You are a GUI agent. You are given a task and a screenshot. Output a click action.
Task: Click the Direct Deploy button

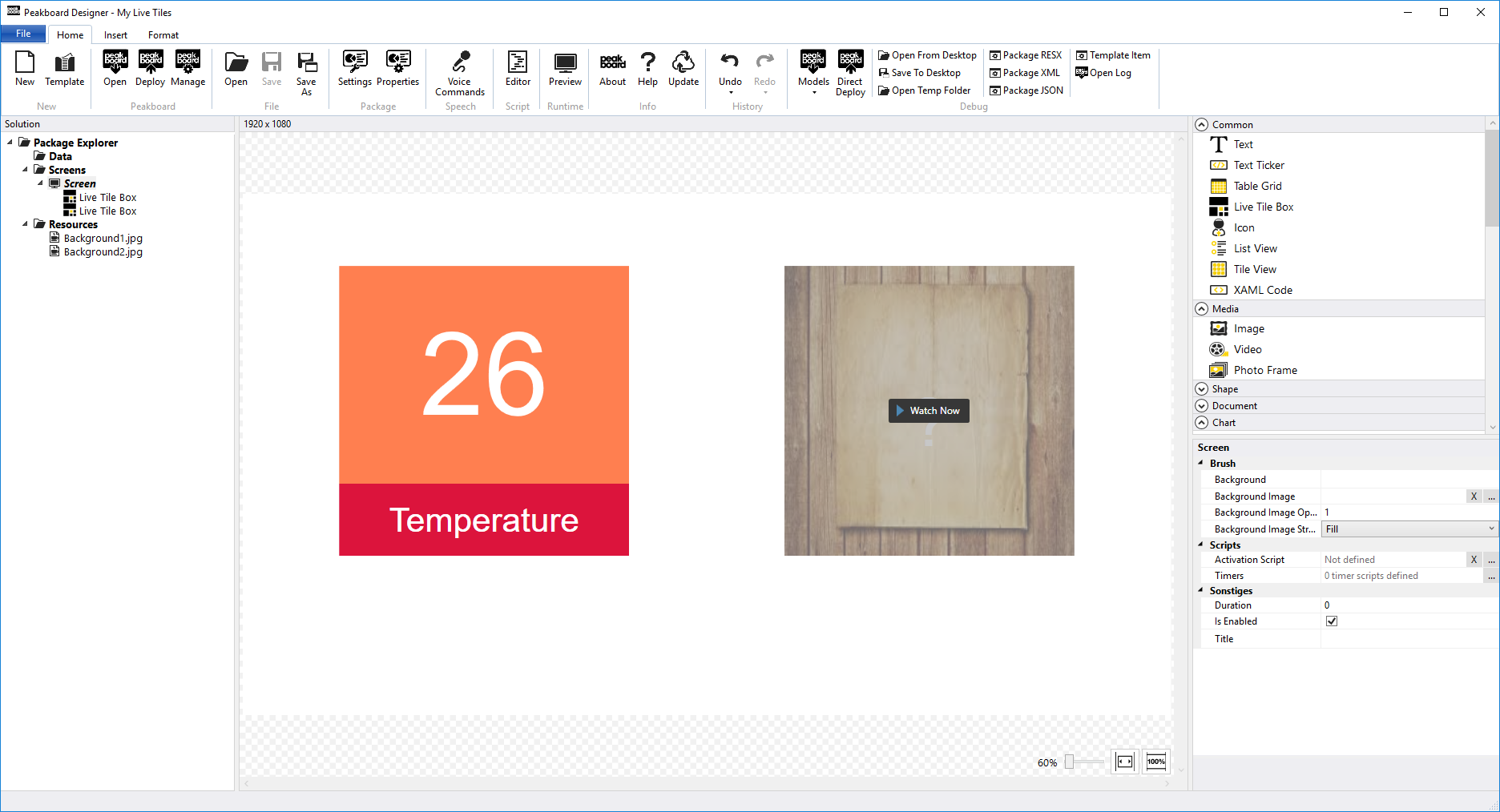coord(850,72)
